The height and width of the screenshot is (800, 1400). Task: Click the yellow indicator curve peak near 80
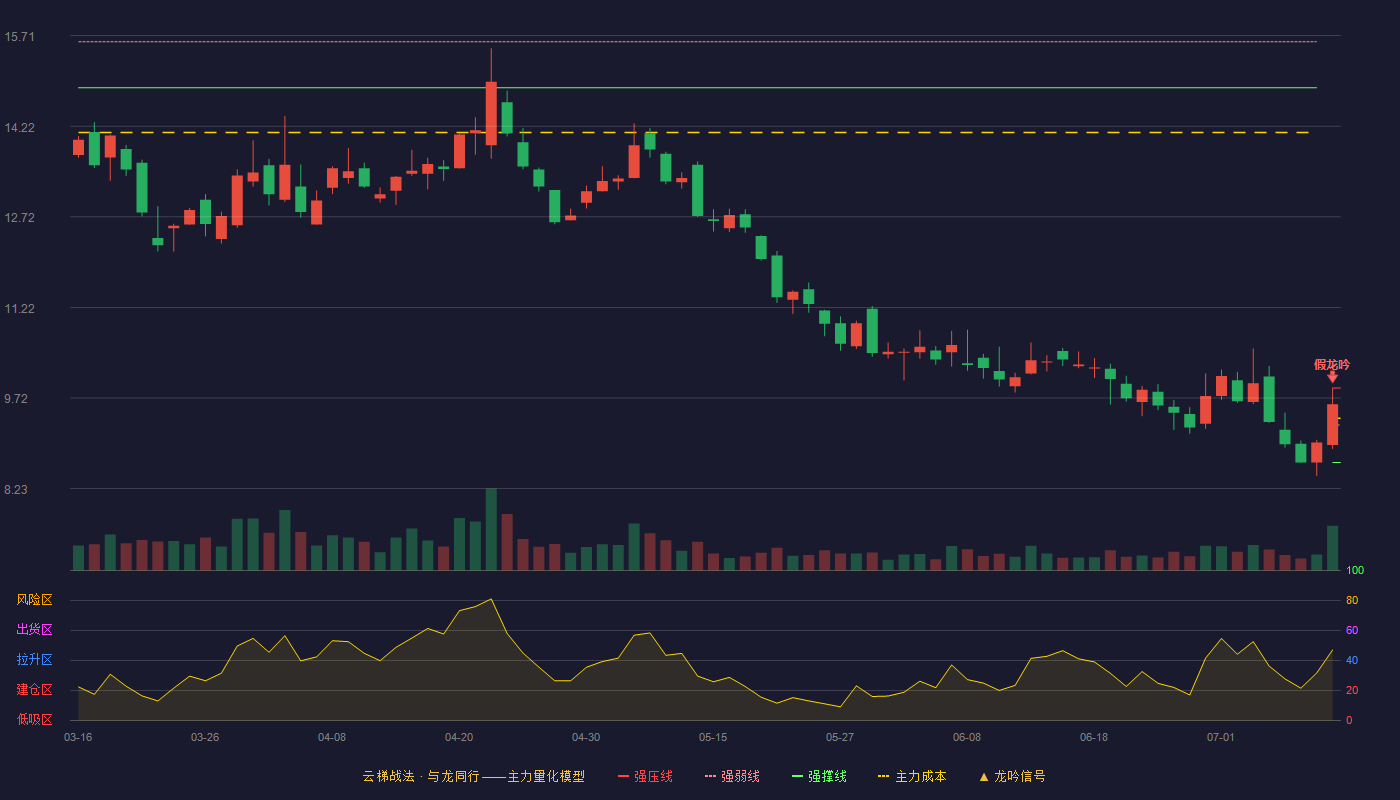coord(491,600)
